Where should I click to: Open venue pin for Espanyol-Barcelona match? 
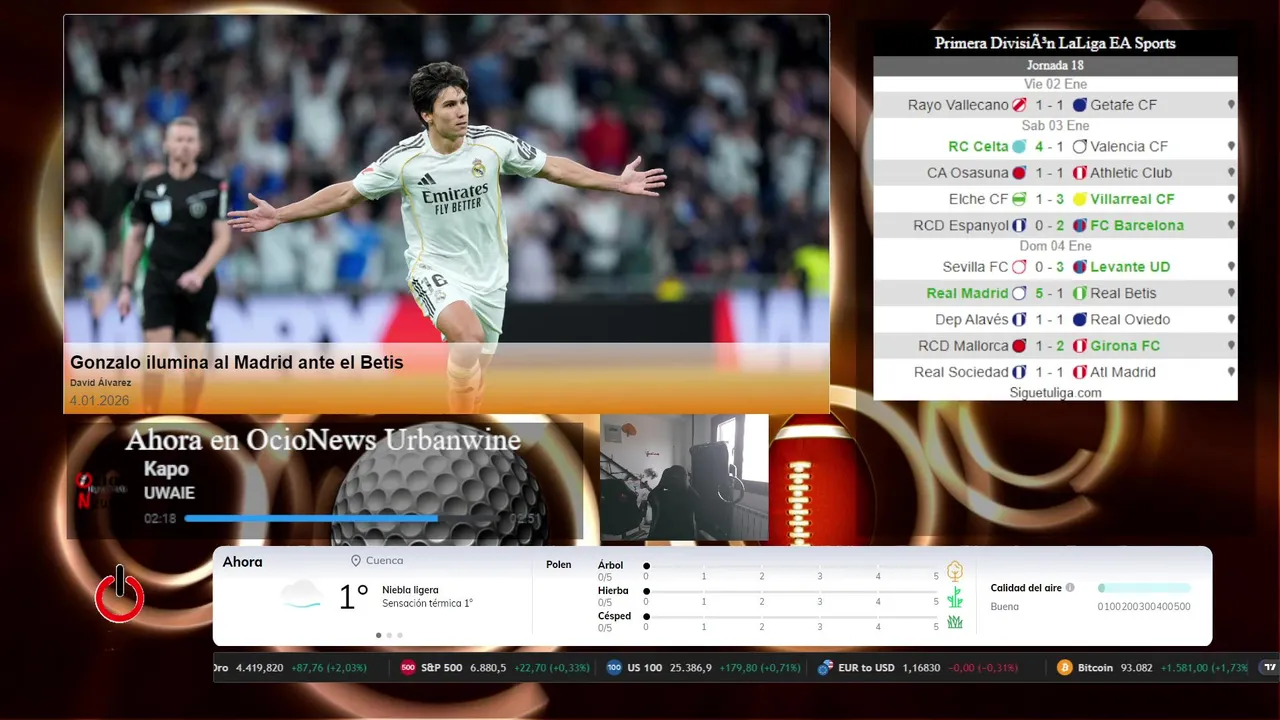pyautogui.click(x=1231, y=225)
